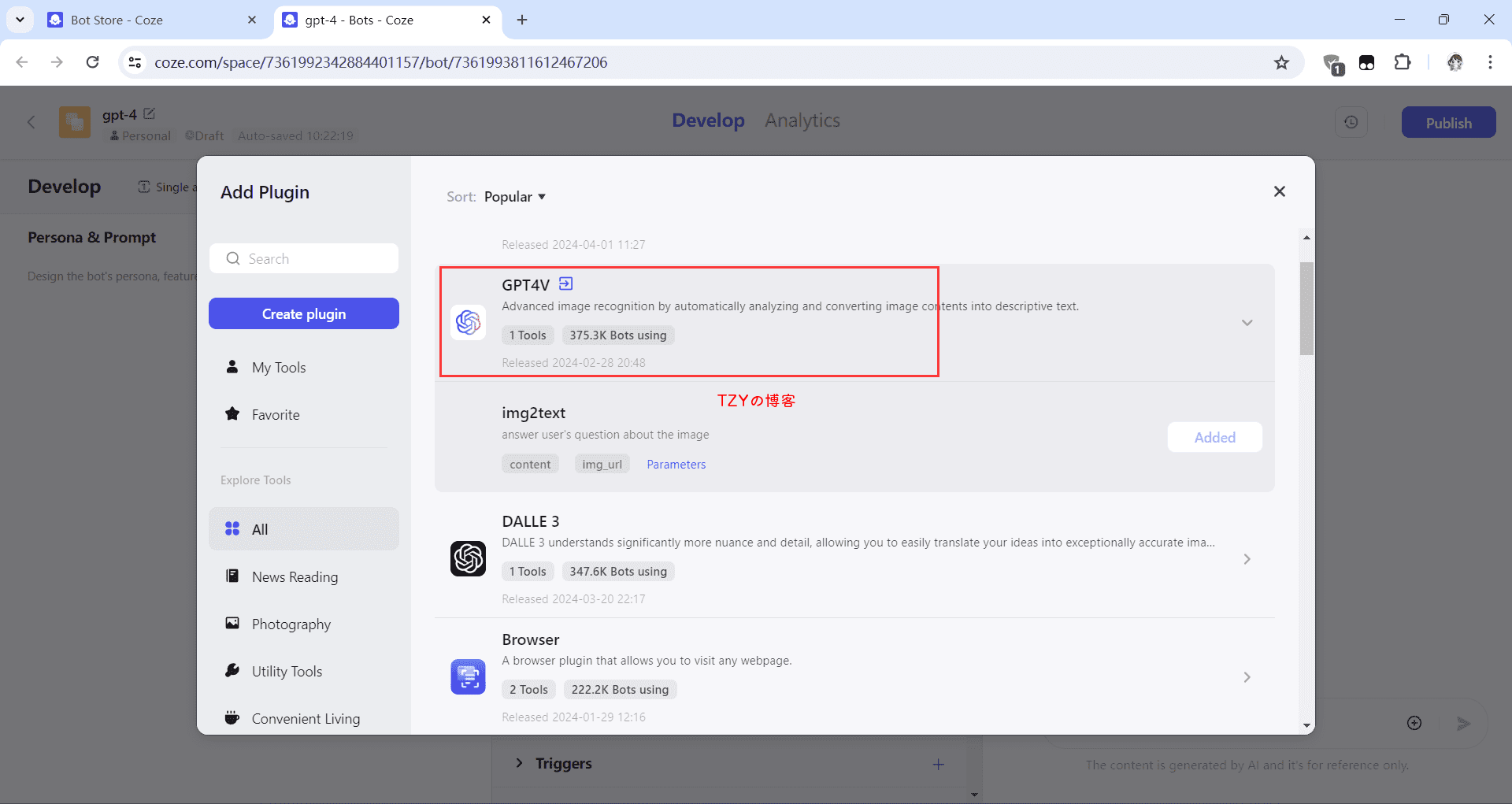Select the Photography category

point(291,624)
